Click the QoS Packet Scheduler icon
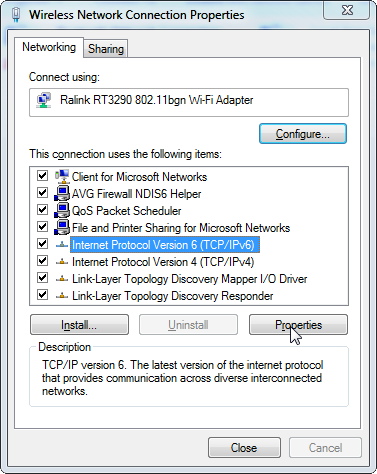 [x=62, y=210]
